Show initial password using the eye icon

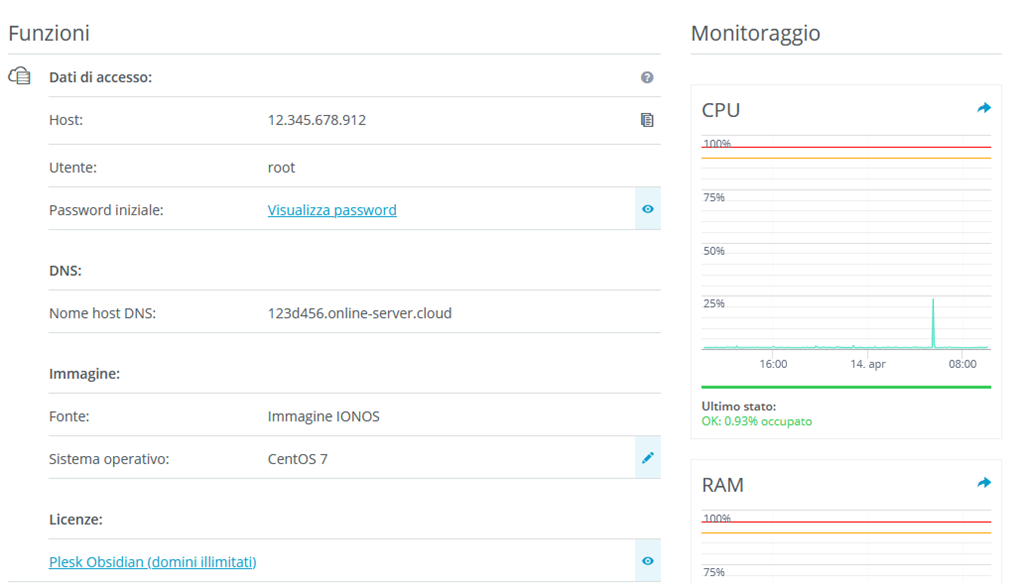tap(648, 209)
